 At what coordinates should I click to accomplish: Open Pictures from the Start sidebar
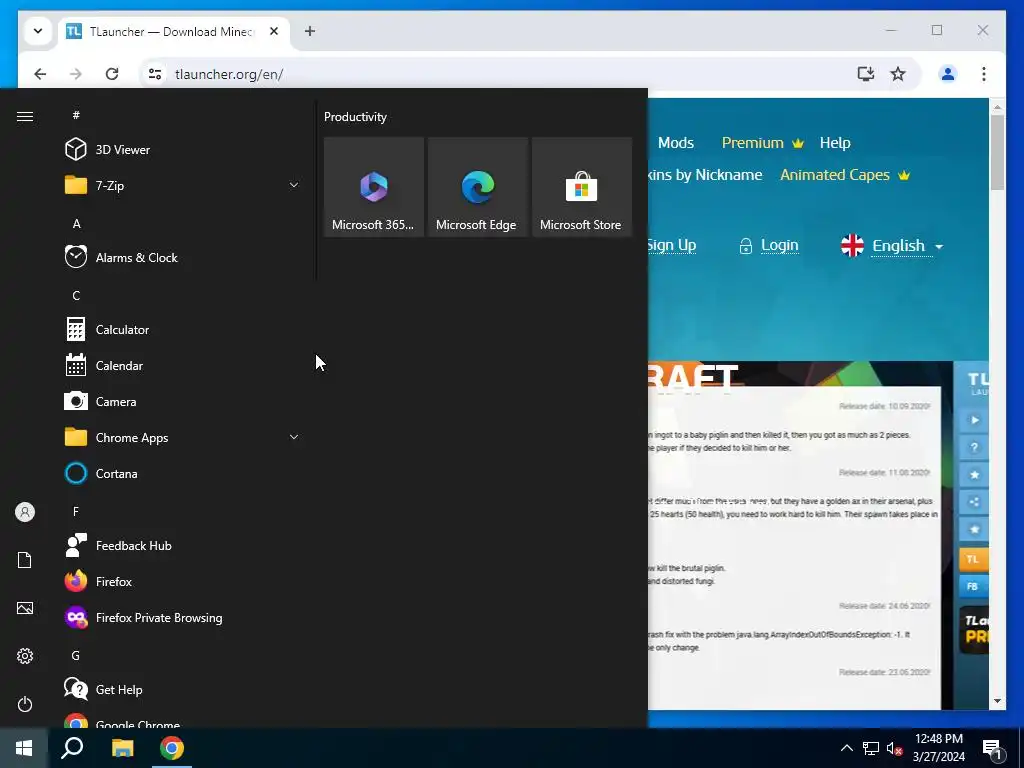[25, 608]
